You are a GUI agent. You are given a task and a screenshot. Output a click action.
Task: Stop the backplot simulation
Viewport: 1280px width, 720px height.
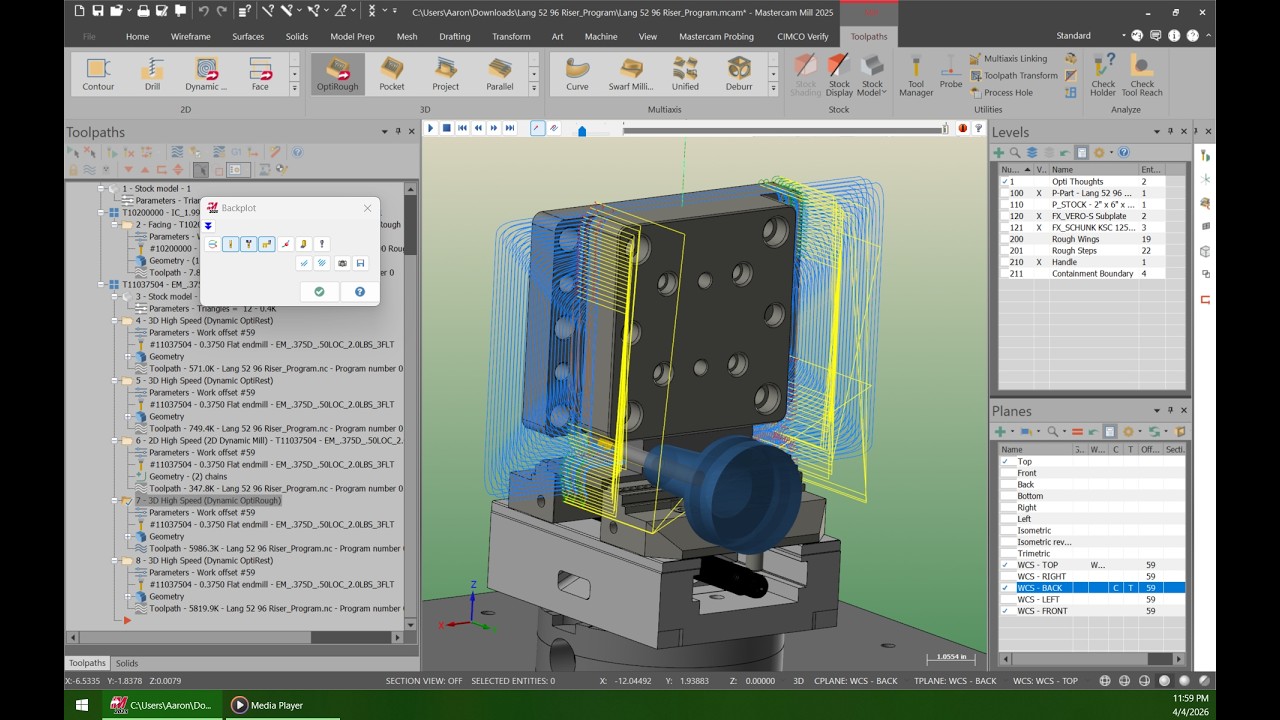pos(447,128)
